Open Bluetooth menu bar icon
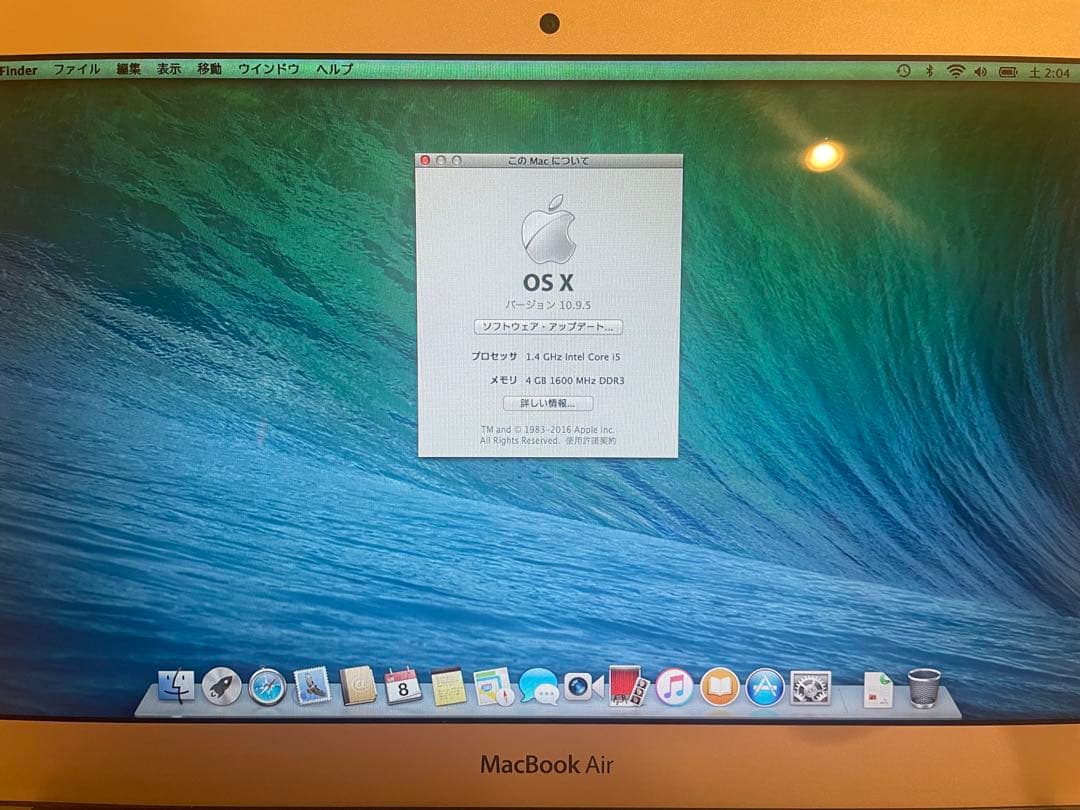 coord(929,71)
